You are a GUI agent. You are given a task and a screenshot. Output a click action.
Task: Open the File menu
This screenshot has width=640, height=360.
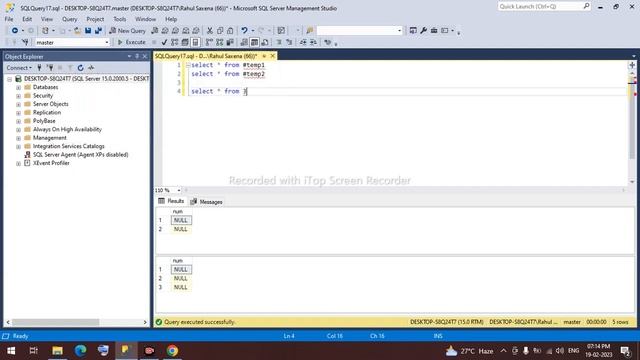click(x=9, y=19)
